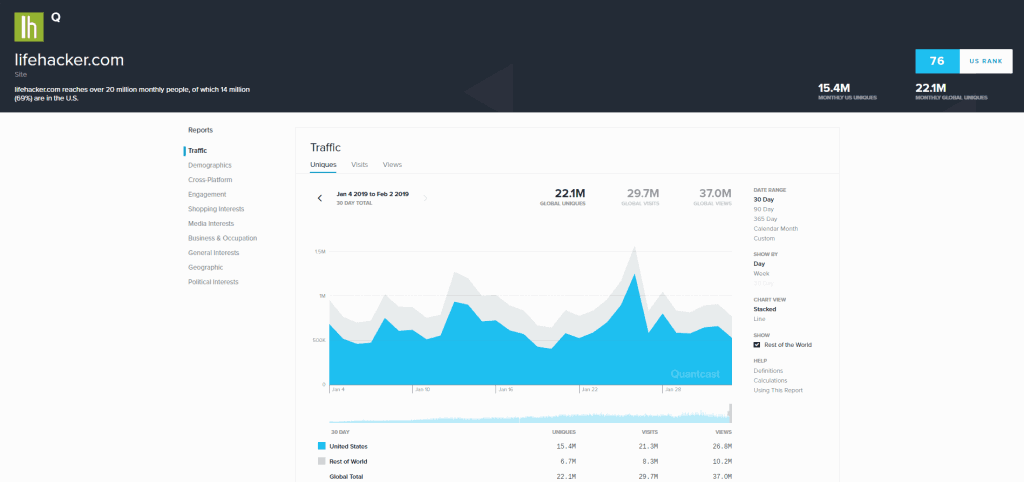Switch to the Views tab

[392, 165]
